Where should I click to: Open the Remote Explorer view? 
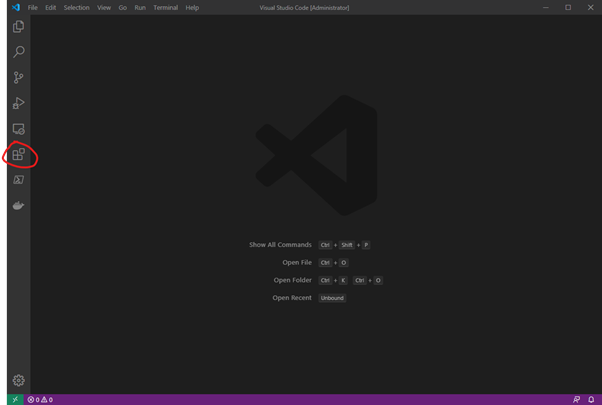(x=18, y=129)
